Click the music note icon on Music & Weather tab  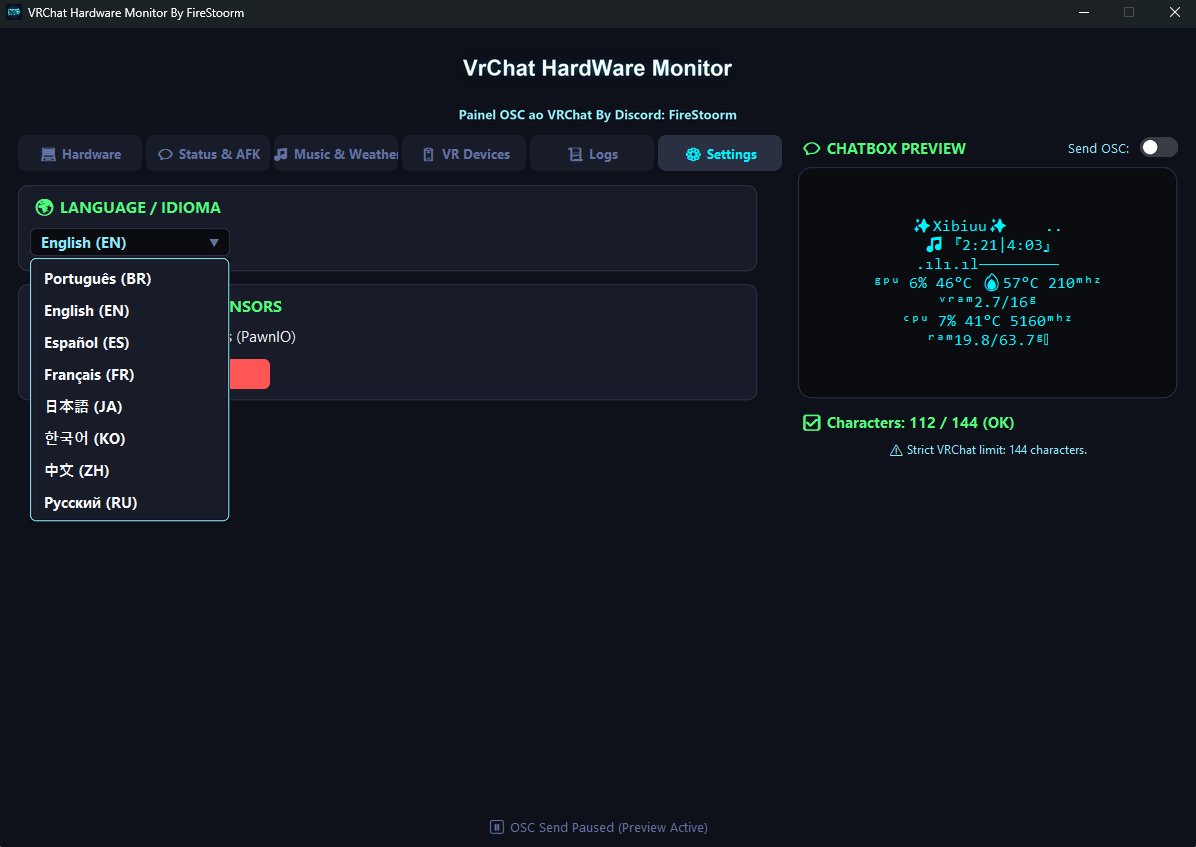tap(281, 154)
